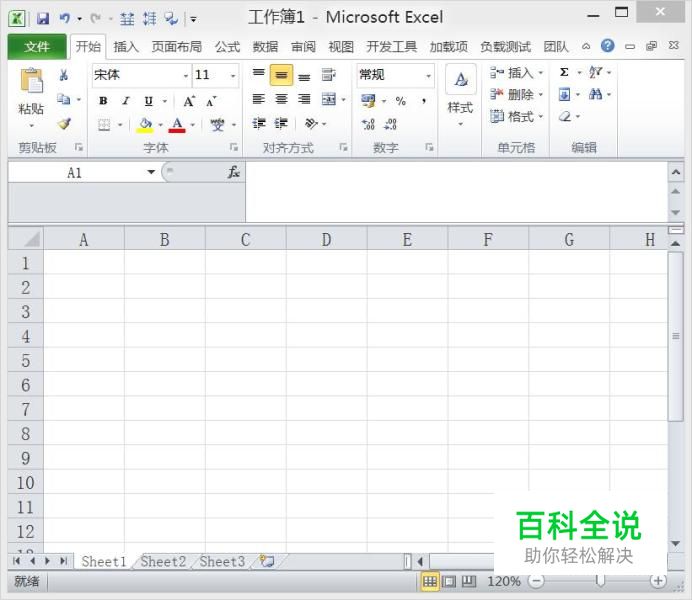Image resolution: width=692 pixels, height=600 pixels.
Task: Toggle Align Text Right
Action: click(304, 99)
